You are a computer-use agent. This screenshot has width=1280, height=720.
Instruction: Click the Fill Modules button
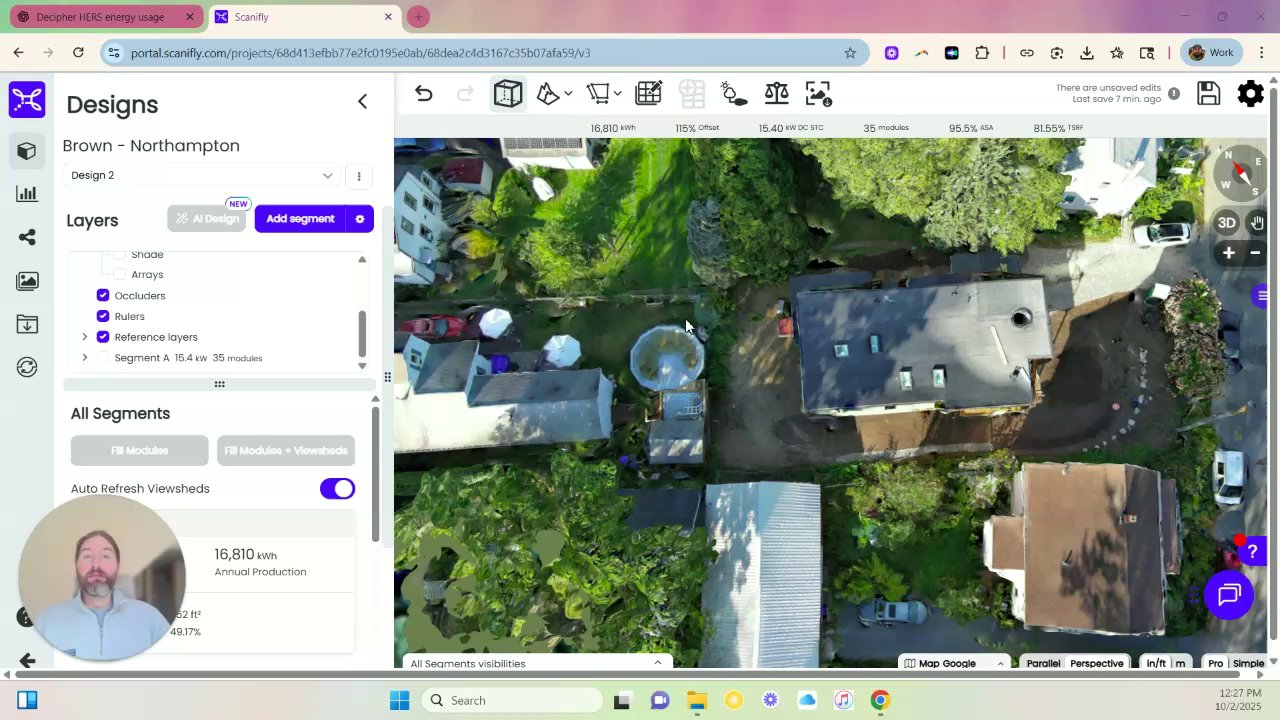point(140,451)
